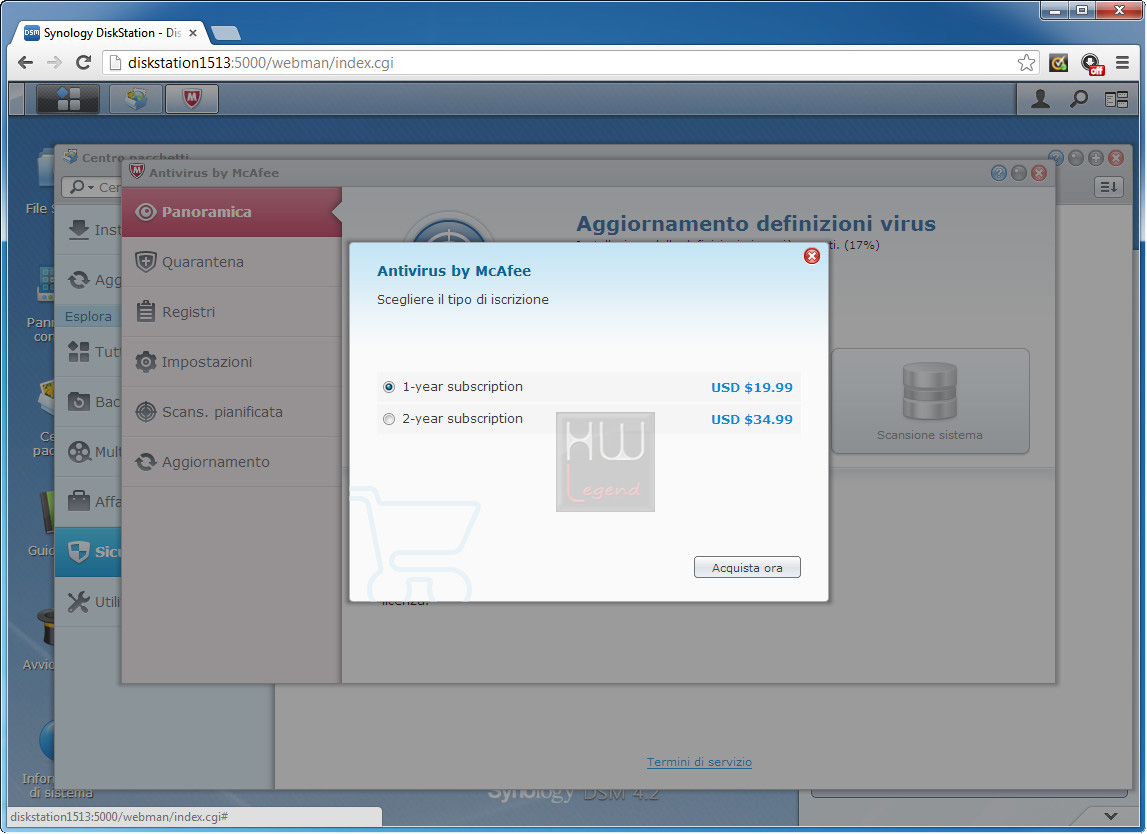Select the Tutti grid category icon in Centro pacchetti
This screenshot has width=1147, height=834.
[x=79, y=352]
